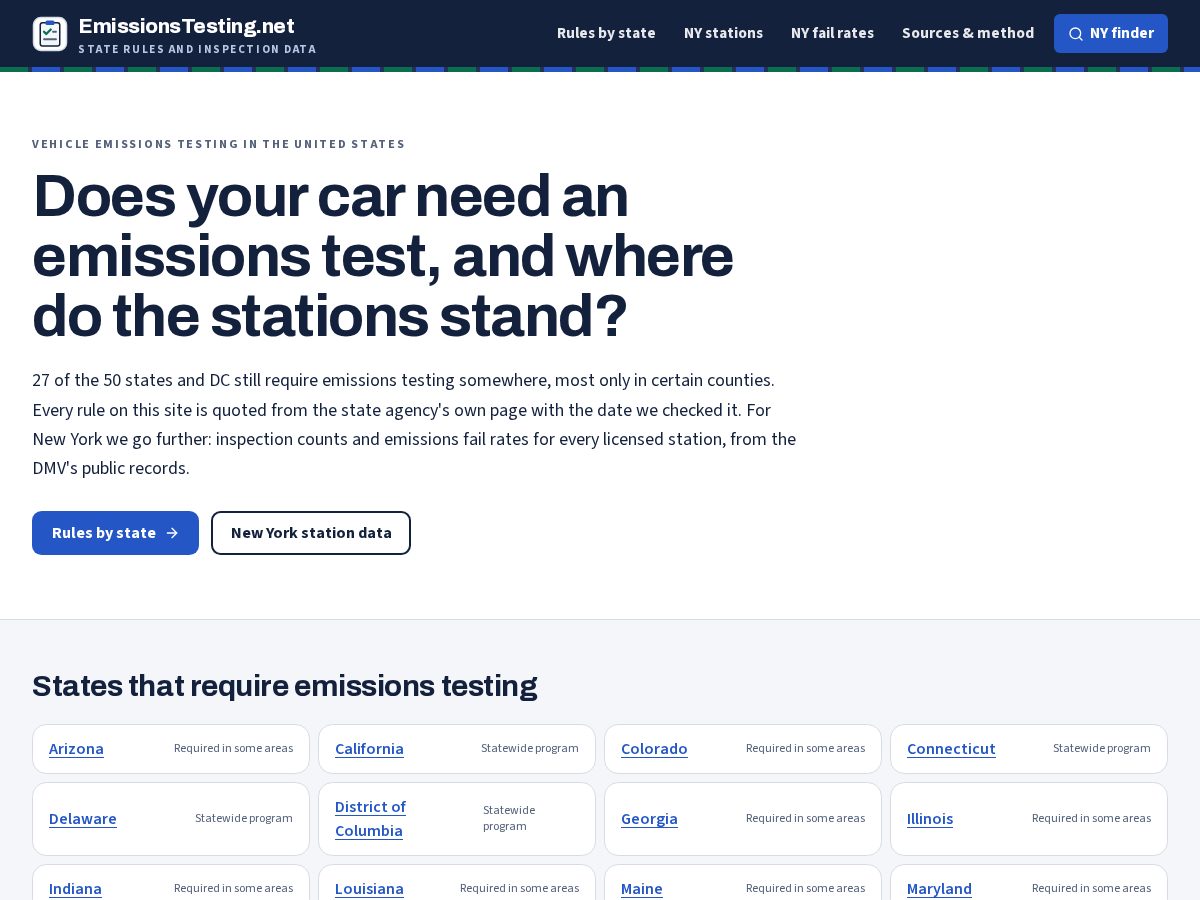Open the Louisiana state link
The image size is (1200, 900).
click(369, 889)
